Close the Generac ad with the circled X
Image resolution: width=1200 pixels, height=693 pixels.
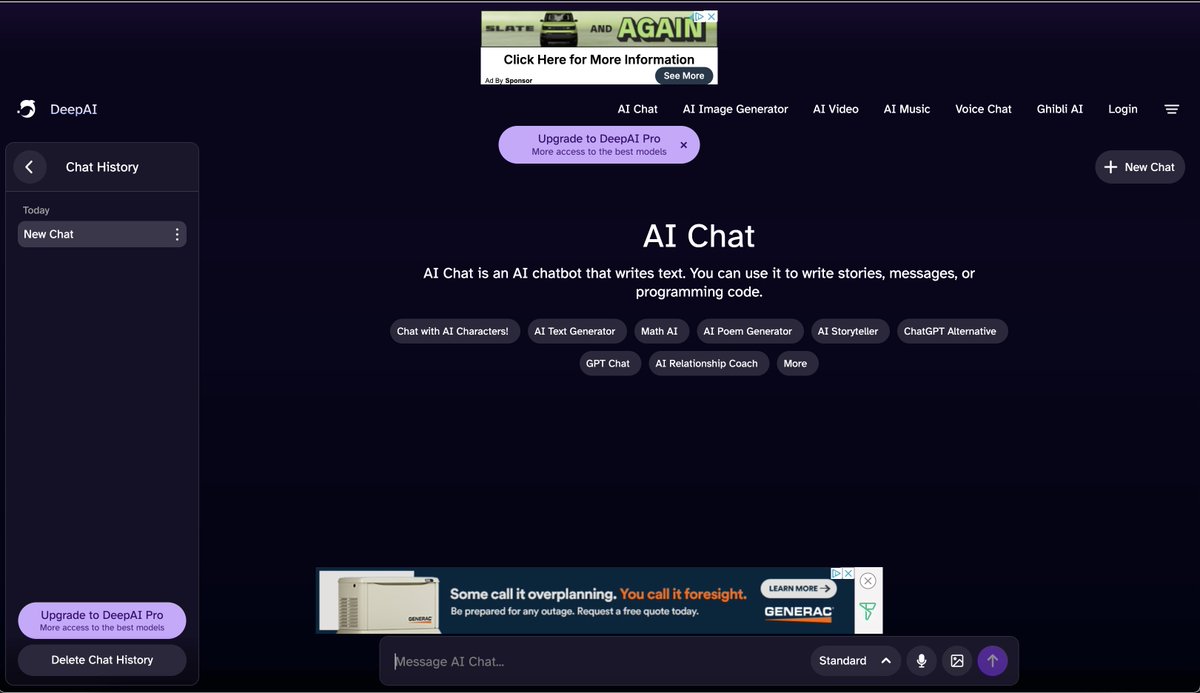click(x=868, y=581)
